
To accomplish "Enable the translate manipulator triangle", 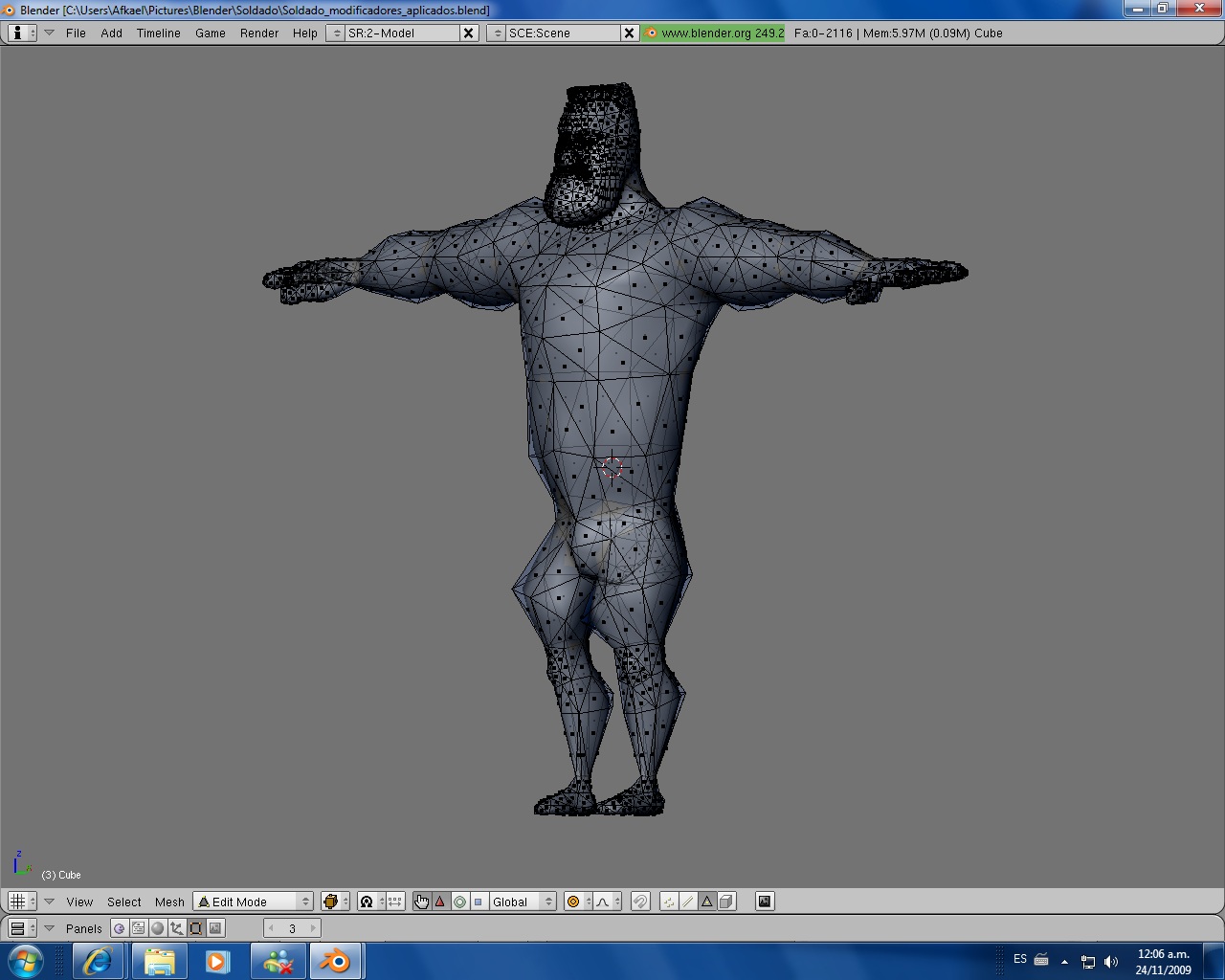I will click(x=440, y=902).
